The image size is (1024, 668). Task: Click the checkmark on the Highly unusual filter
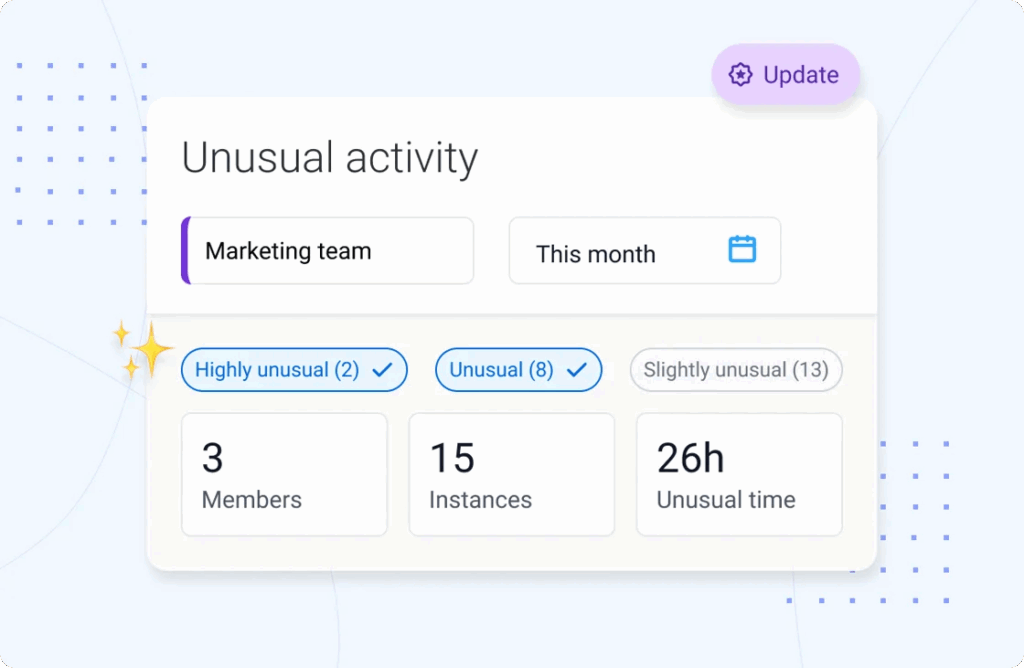click(383, 369)
